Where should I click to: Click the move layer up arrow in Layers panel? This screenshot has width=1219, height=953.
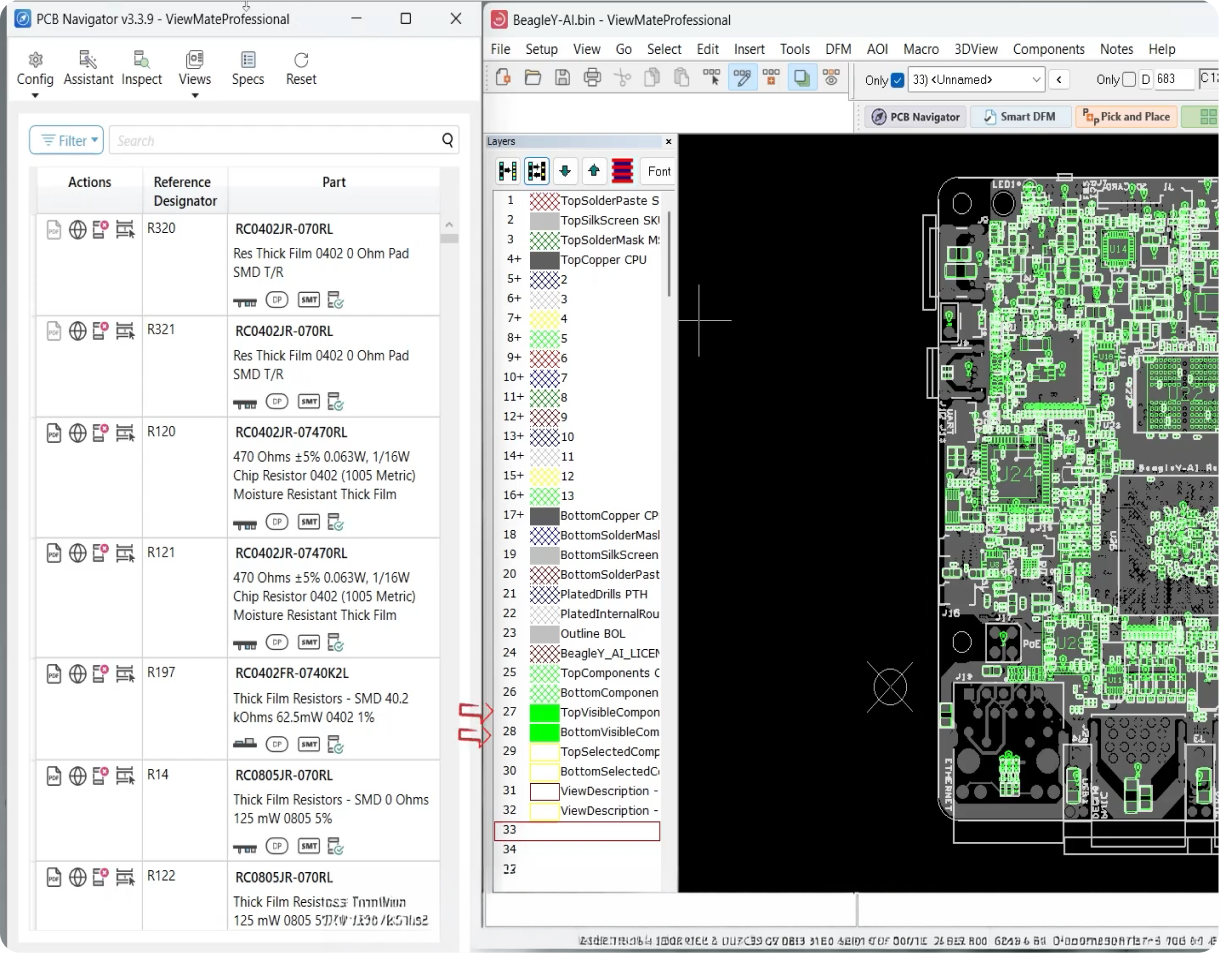(x=594, y=171)
